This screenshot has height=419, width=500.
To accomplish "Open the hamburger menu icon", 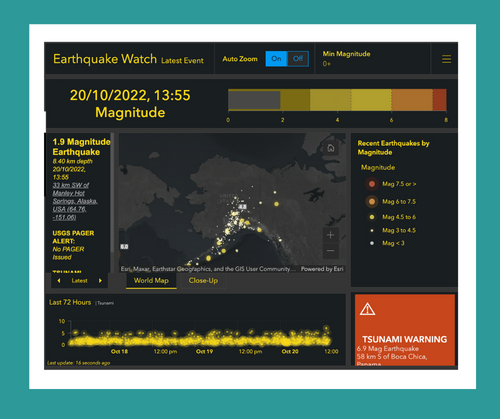I will [x=446, y=59].
